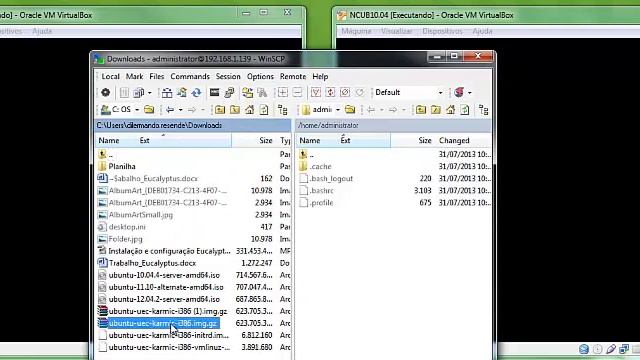This screenshot has width=640, height=360.
Task: Select the highlighted ubuntu-uec-karmic-i386.img.gz file
Action: tap(163, 323)
